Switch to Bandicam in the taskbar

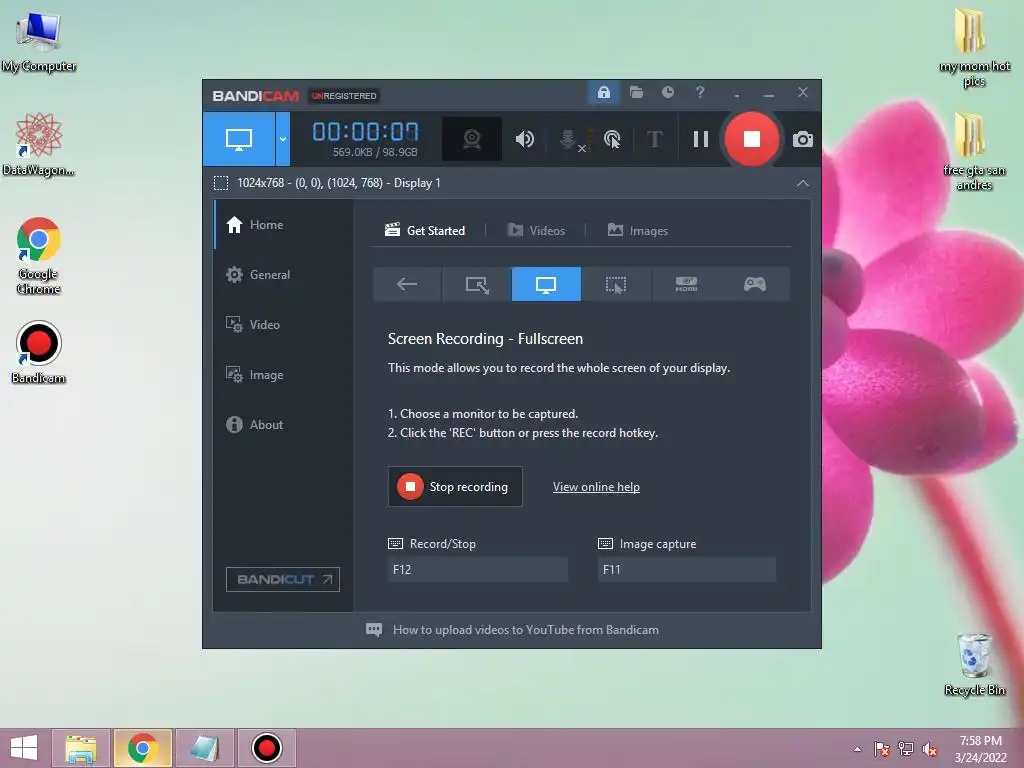point(266,748)
